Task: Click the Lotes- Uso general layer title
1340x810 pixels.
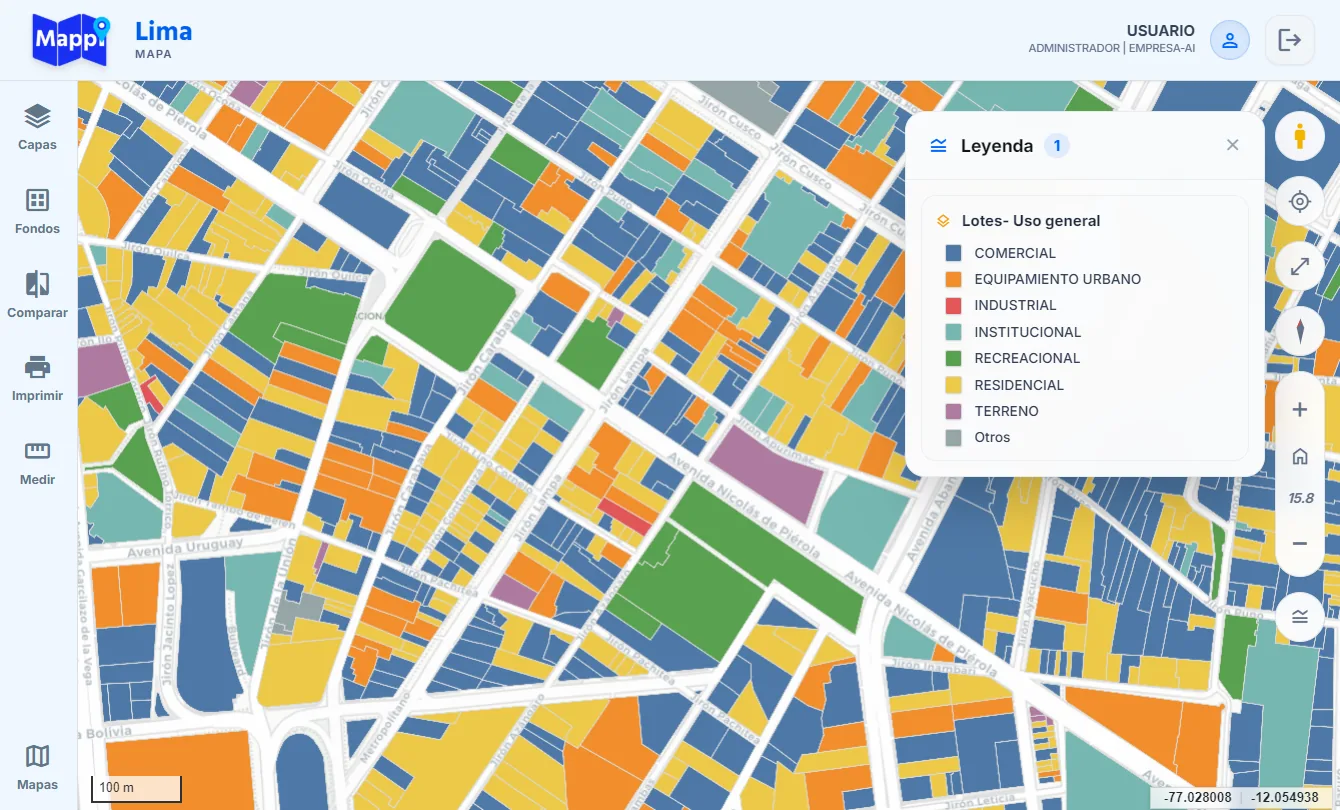Action: pyautogui.click(x=1031, y=221)
